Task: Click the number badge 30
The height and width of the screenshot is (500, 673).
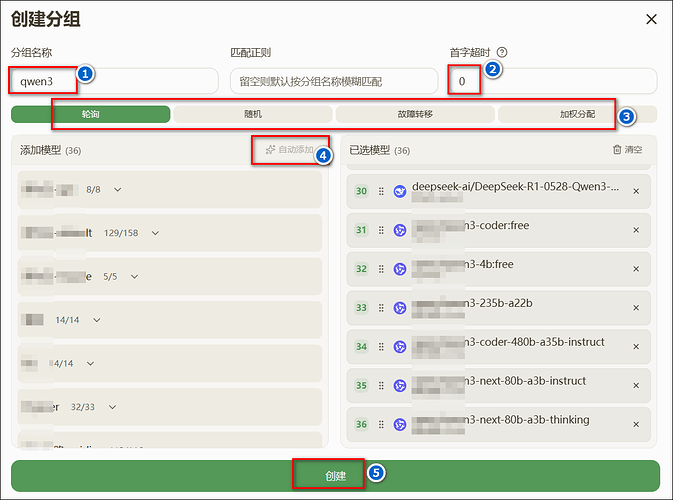Action: [361, 191]
